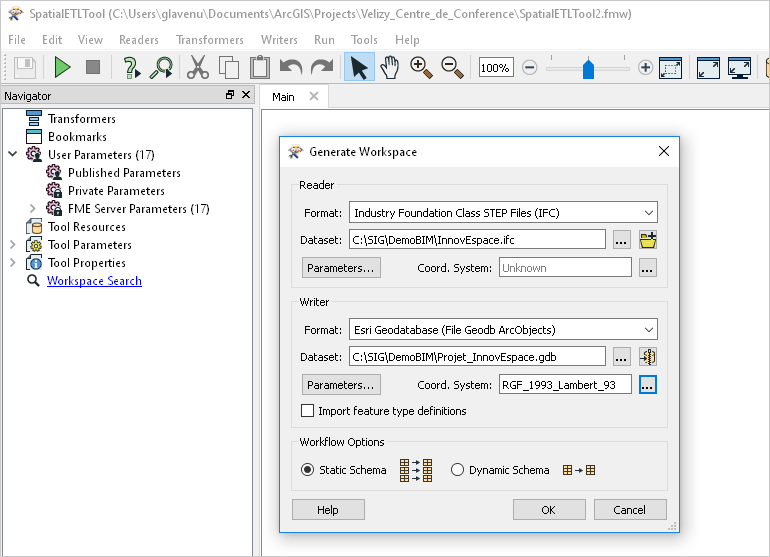This screenshot has width=770, height=557.
Task: Collapse the User Parameters tree node
Action: (x=13, y=155)
